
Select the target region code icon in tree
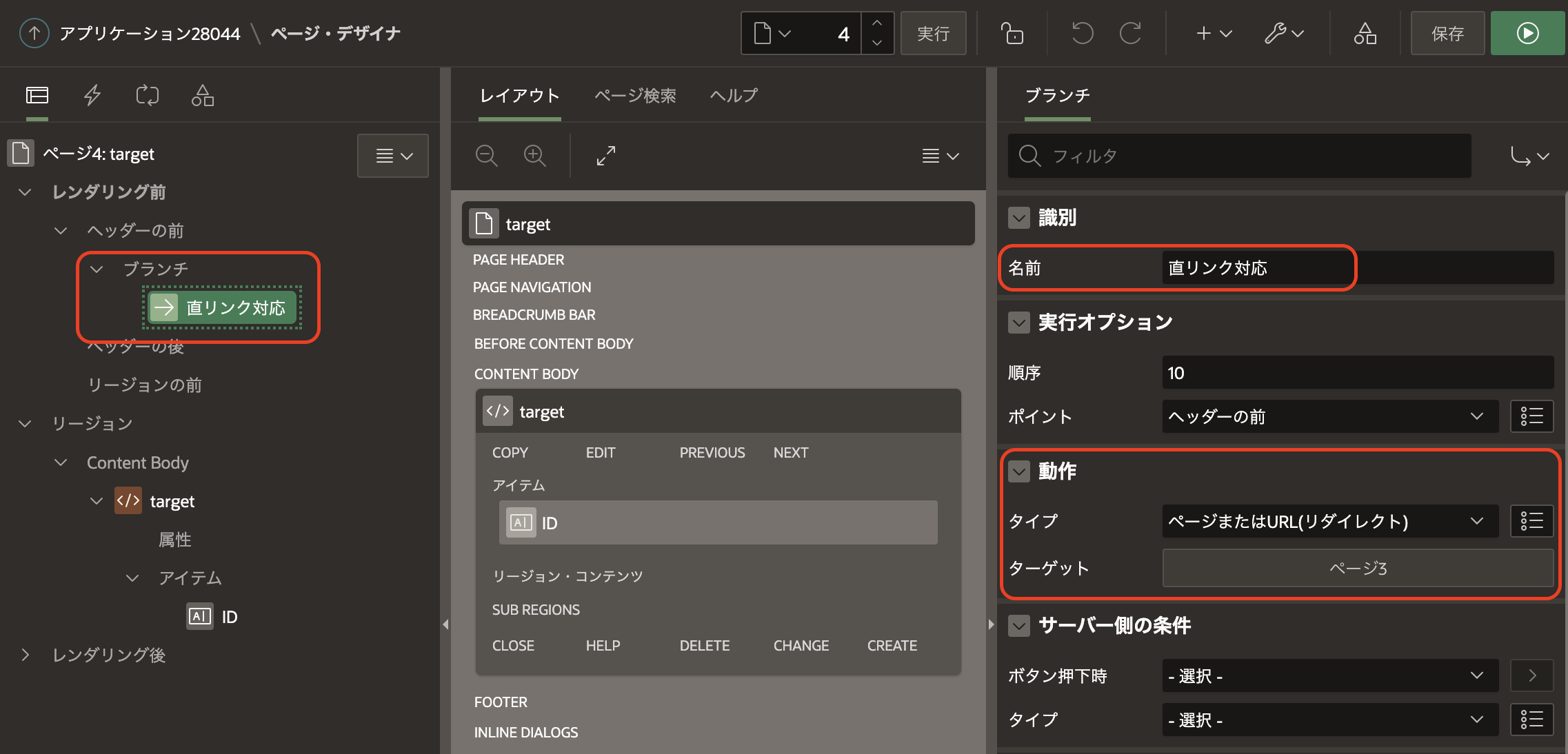[128, 501]
